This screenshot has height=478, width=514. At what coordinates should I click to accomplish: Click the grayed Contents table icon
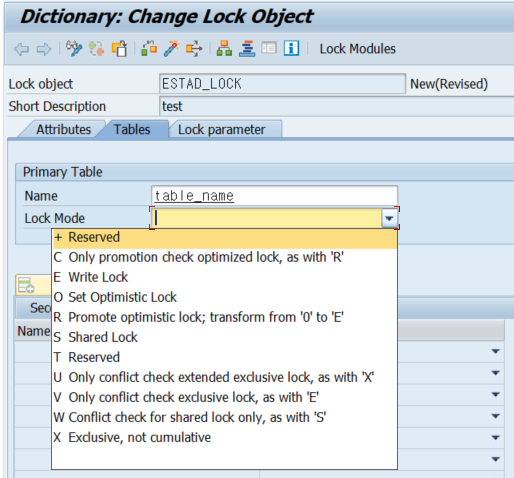click(269, 49)
